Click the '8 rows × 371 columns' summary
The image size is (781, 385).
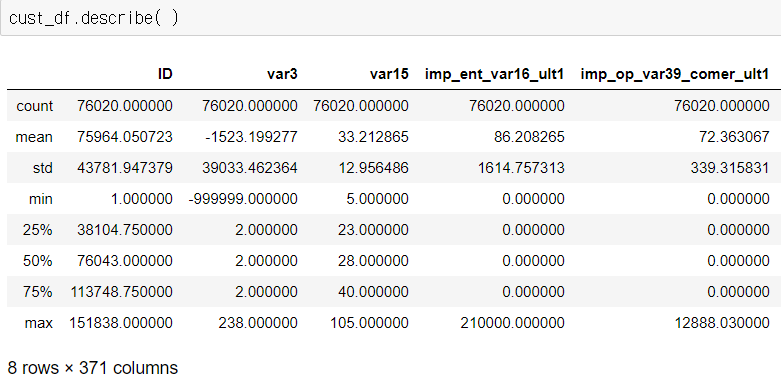(93, 368)
